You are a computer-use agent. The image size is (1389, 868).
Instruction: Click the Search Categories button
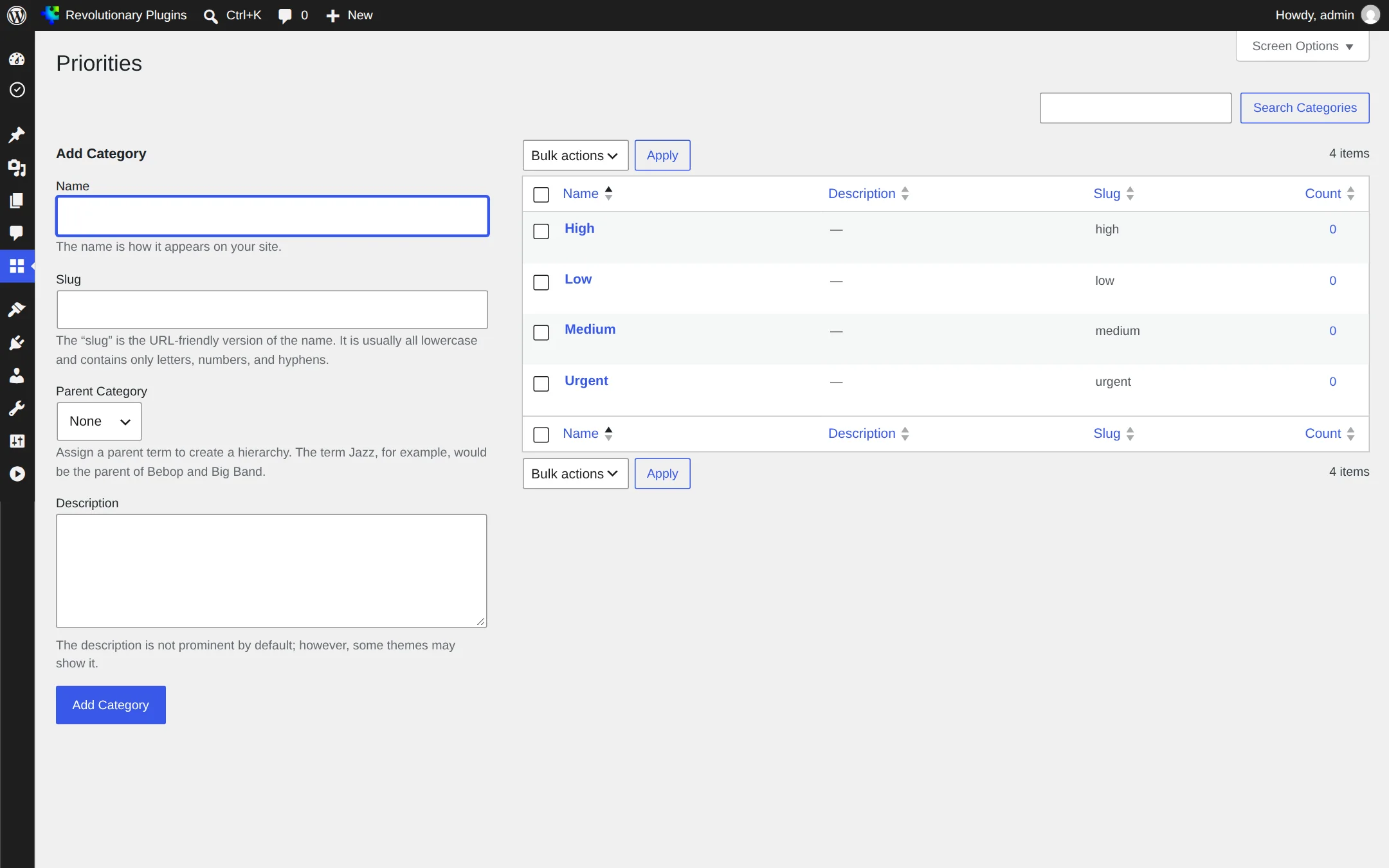(1305, 108)
